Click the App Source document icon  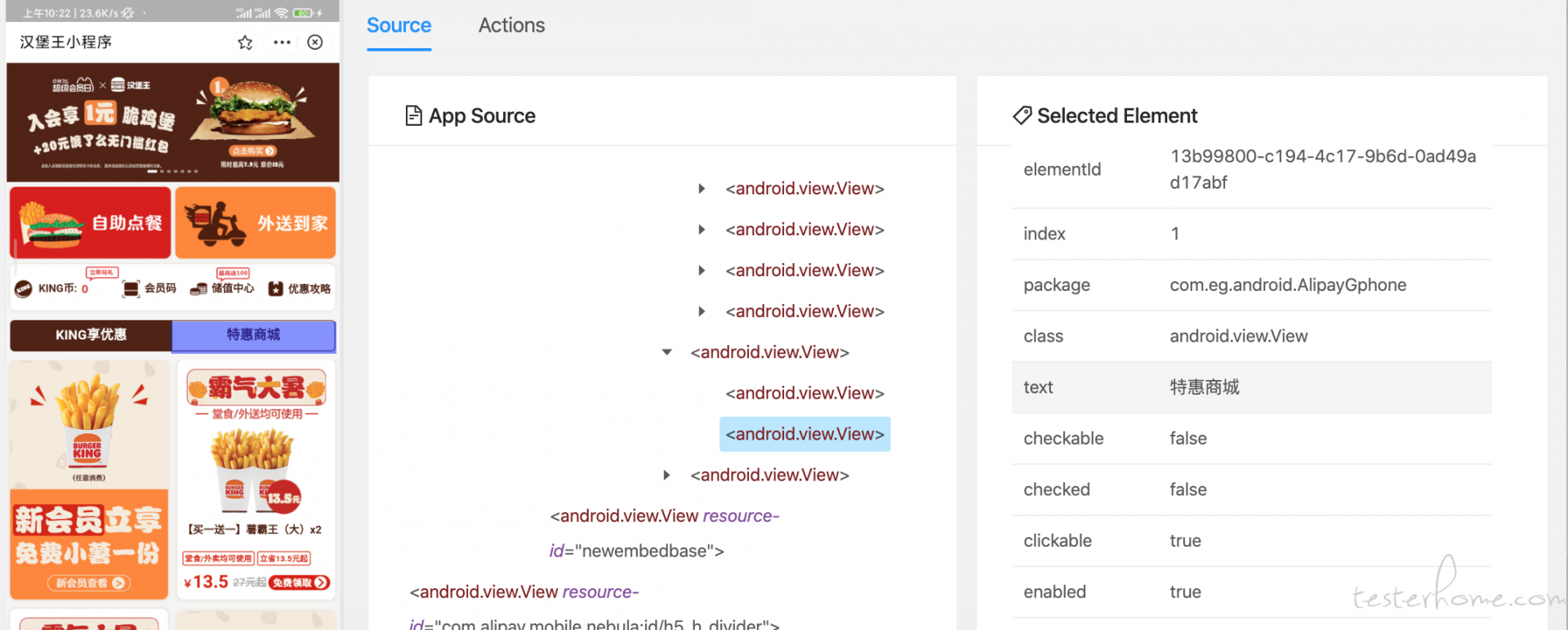point(413,116)
